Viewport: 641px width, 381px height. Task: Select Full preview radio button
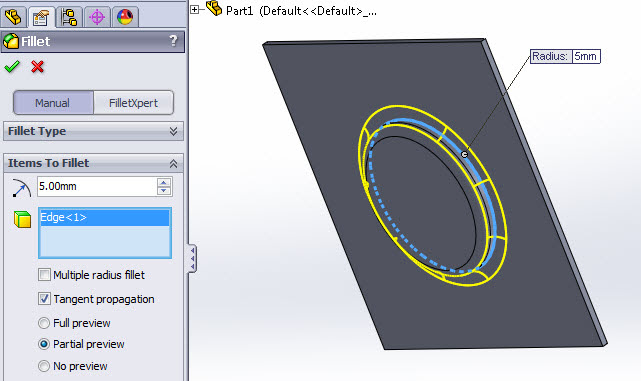pyautogui.click(x=44, y=323)
